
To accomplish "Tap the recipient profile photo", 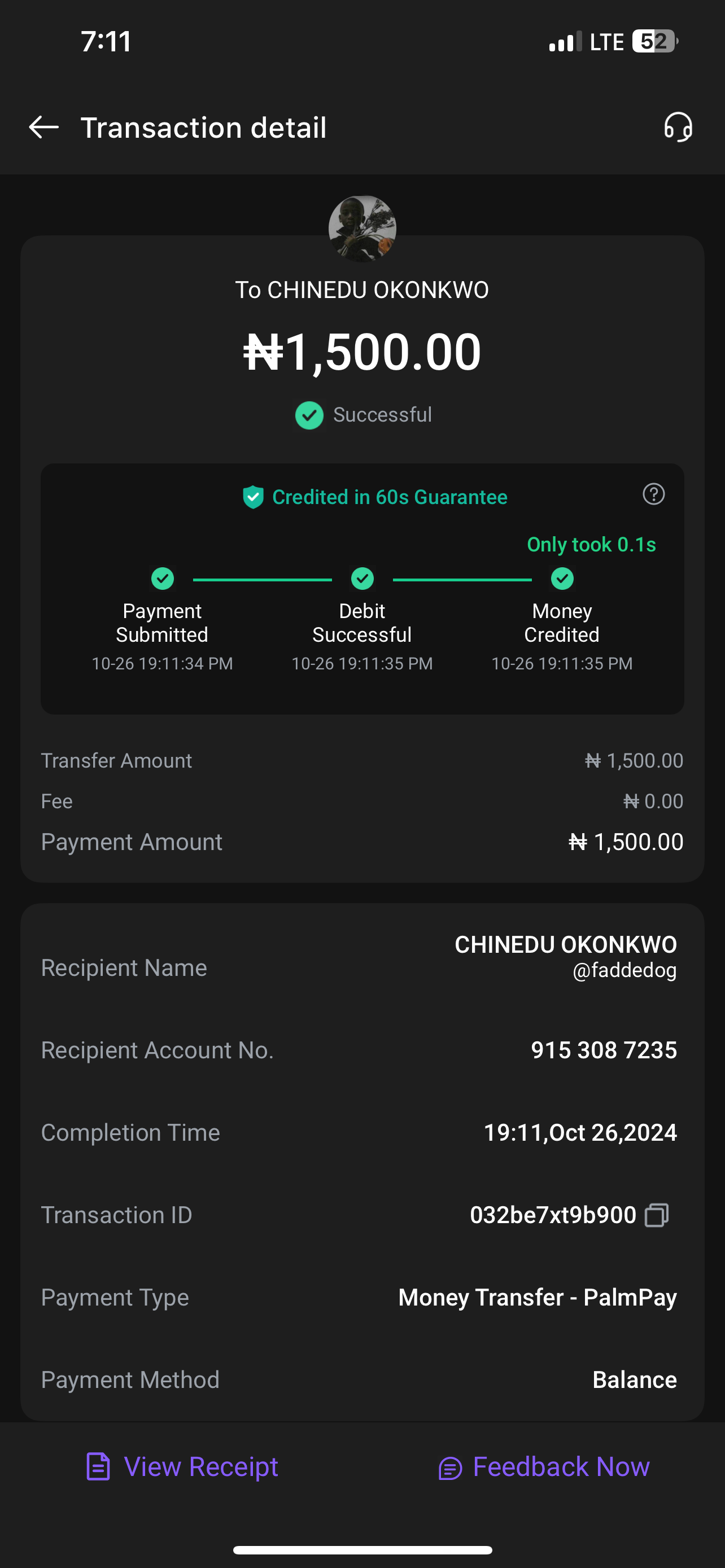I will [362, 229].
